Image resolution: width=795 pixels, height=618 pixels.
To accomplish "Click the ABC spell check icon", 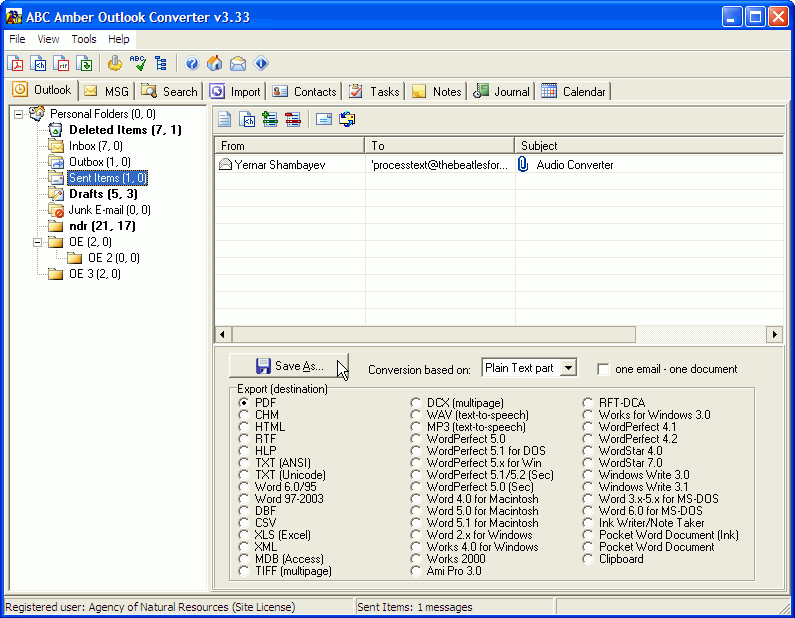I will (138, 64).
